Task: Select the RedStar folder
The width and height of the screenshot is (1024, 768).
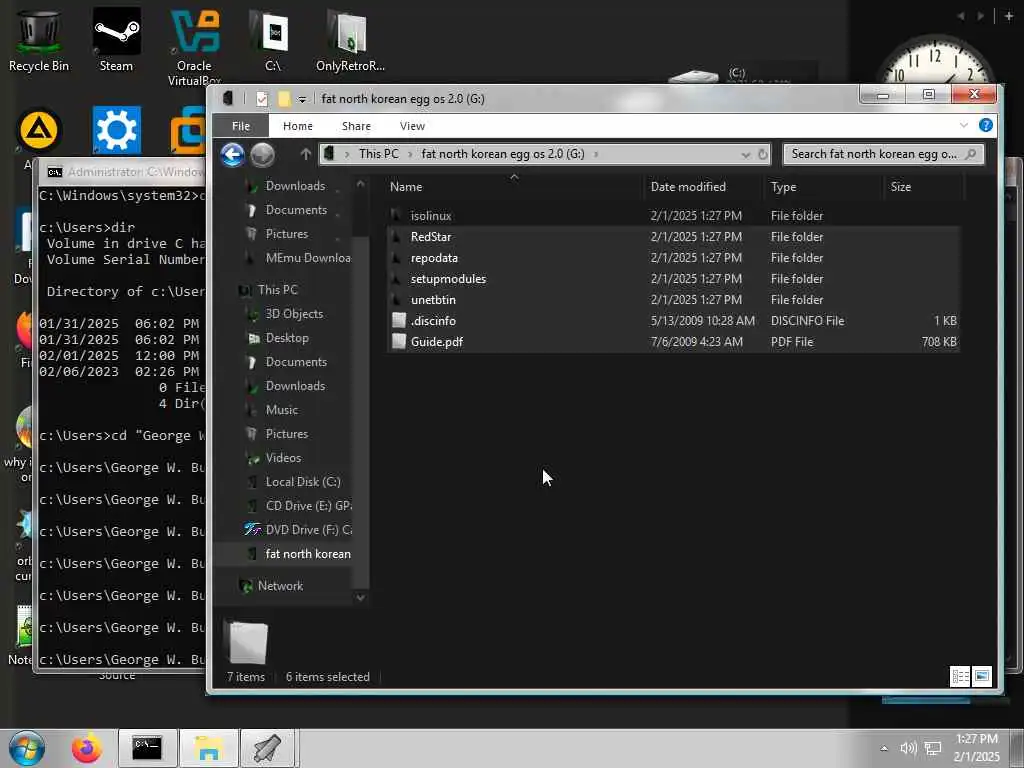Action: [673, 236]
